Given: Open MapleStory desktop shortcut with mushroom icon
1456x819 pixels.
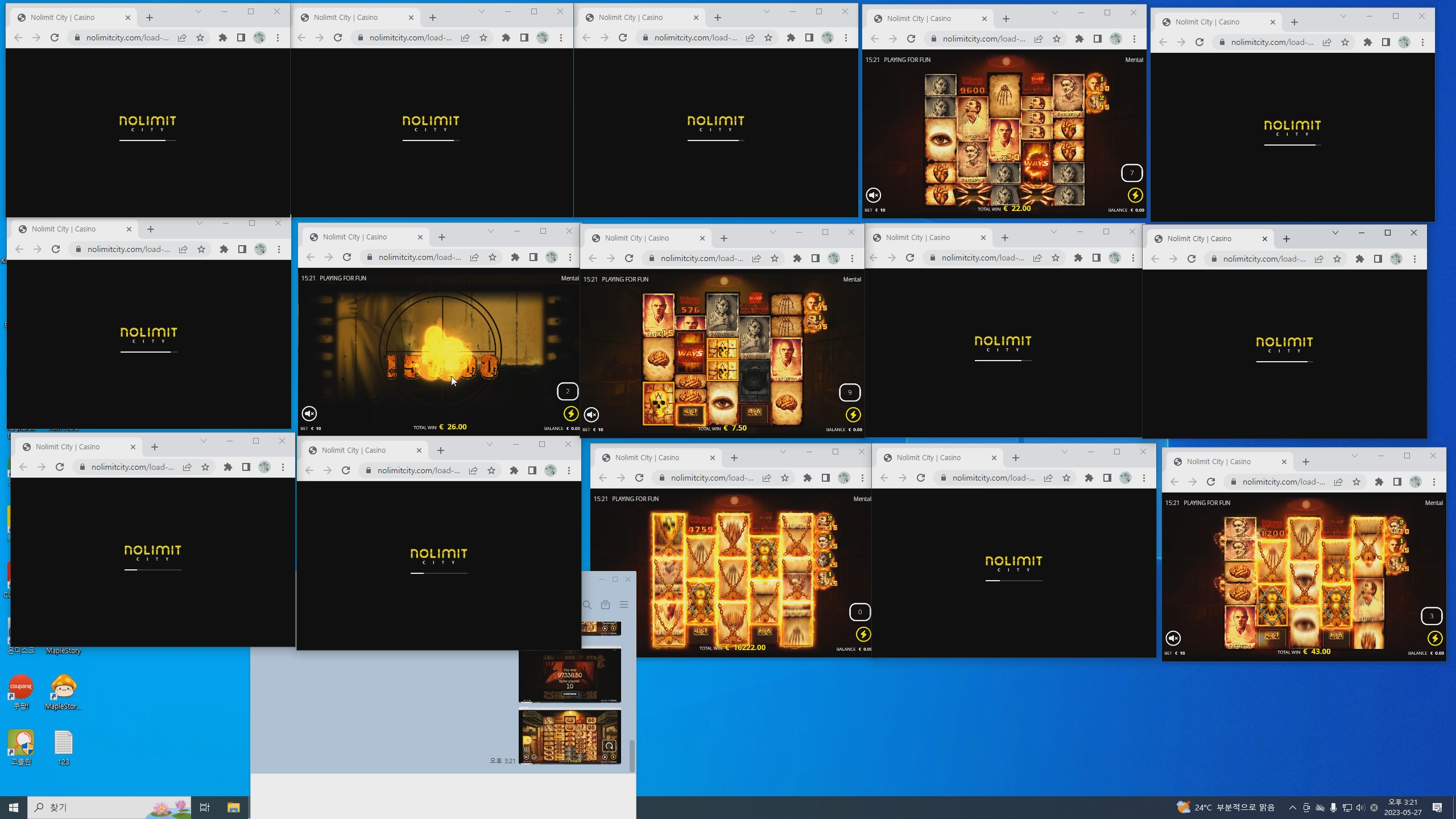Looking at the screenshot, I should [x=64, y=692].
